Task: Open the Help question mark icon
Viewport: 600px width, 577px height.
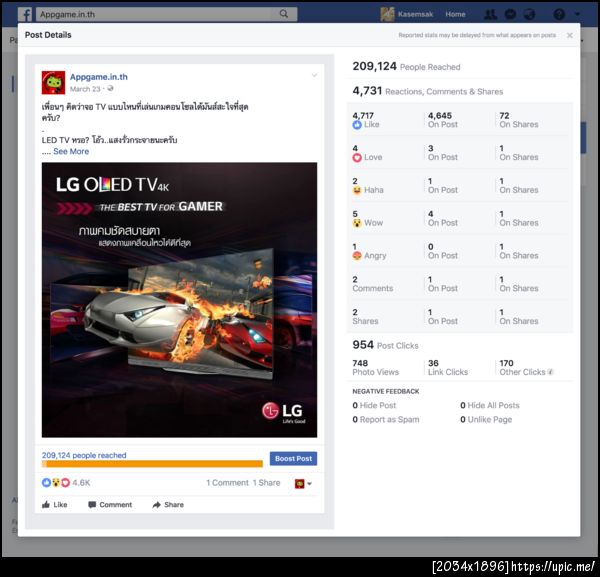Action: pyautogui.click(x=559, y=15)
